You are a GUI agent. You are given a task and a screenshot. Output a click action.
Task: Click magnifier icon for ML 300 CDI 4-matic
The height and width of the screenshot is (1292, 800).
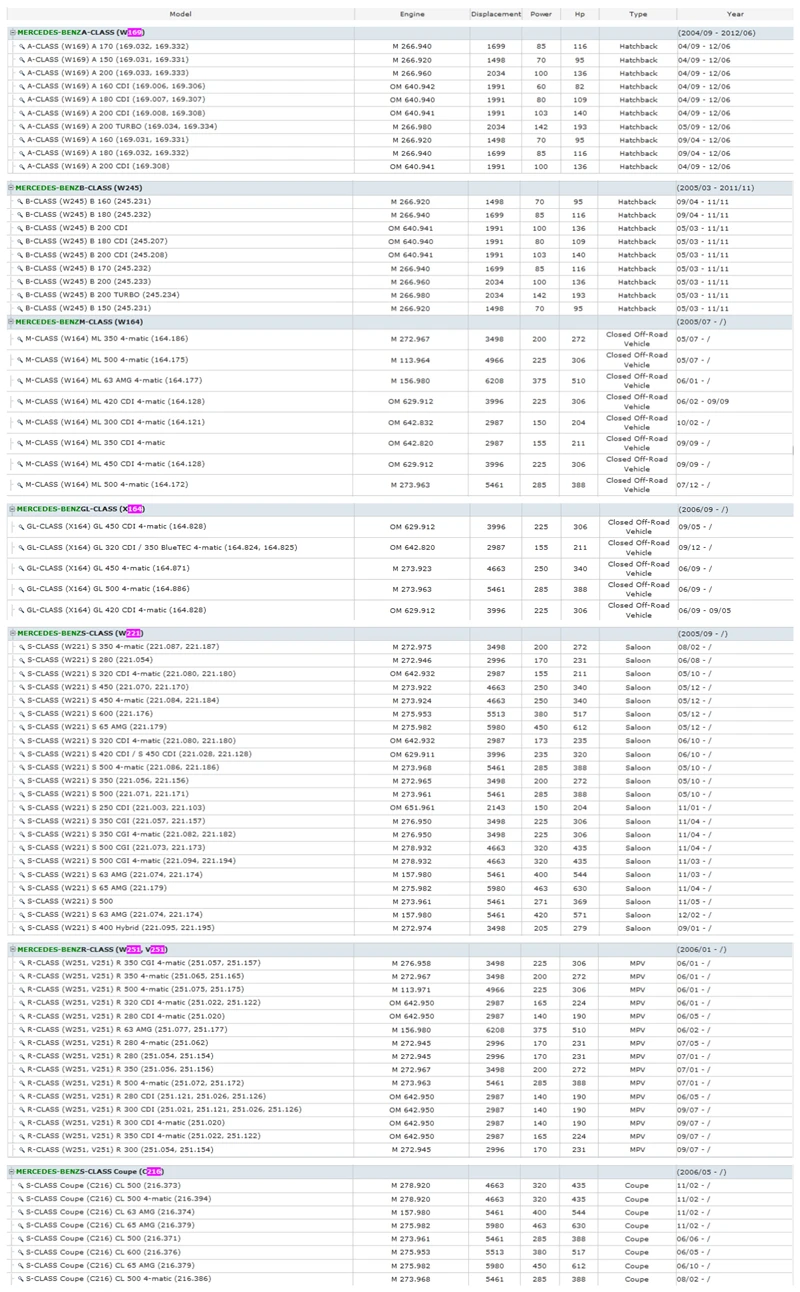click(21, 422)
